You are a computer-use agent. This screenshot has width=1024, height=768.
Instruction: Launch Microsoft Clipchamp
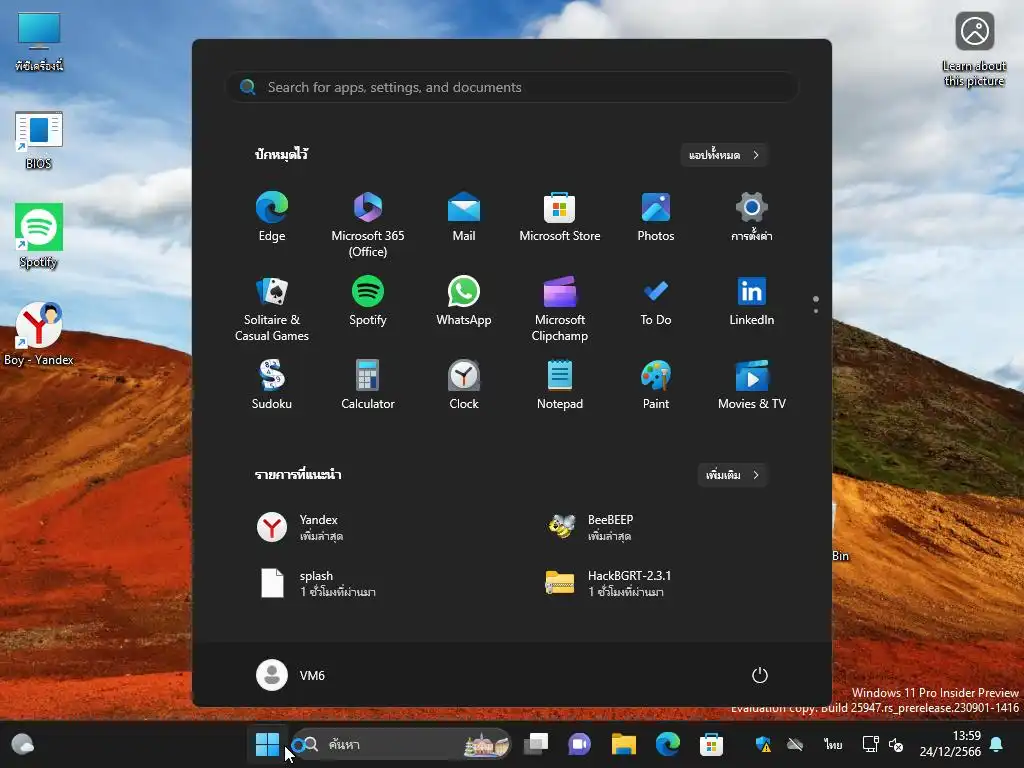tap(560, 309)
